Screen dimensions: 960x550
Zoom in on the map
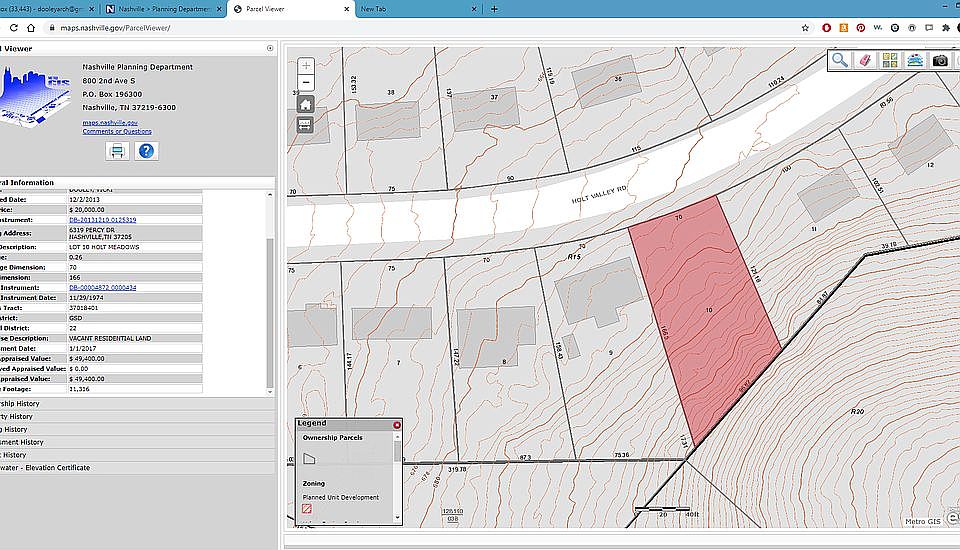click(306, 66)
